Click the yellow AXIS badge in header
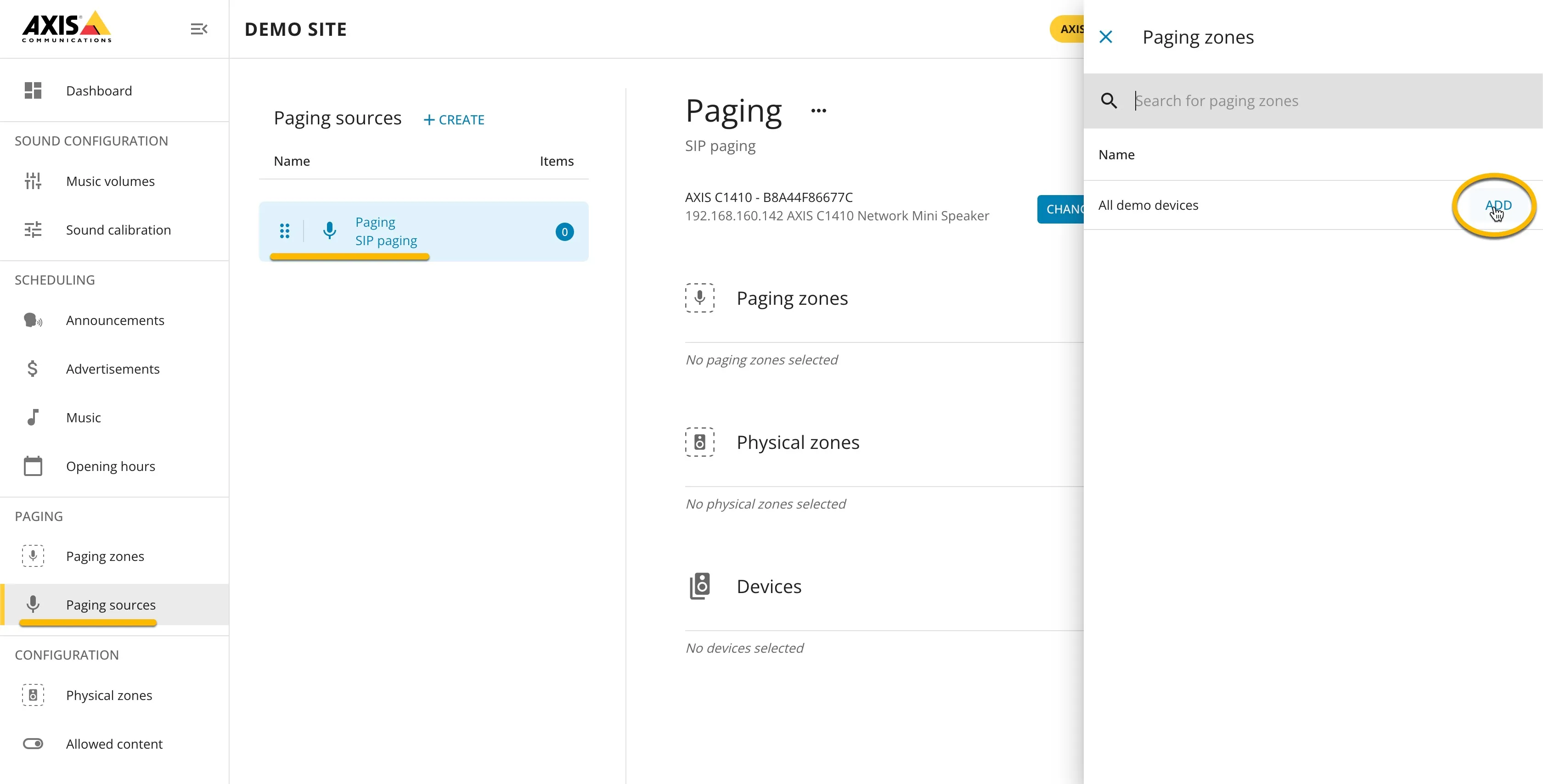This screenshot has height=784, width=1543. (x=1067, y=29)
